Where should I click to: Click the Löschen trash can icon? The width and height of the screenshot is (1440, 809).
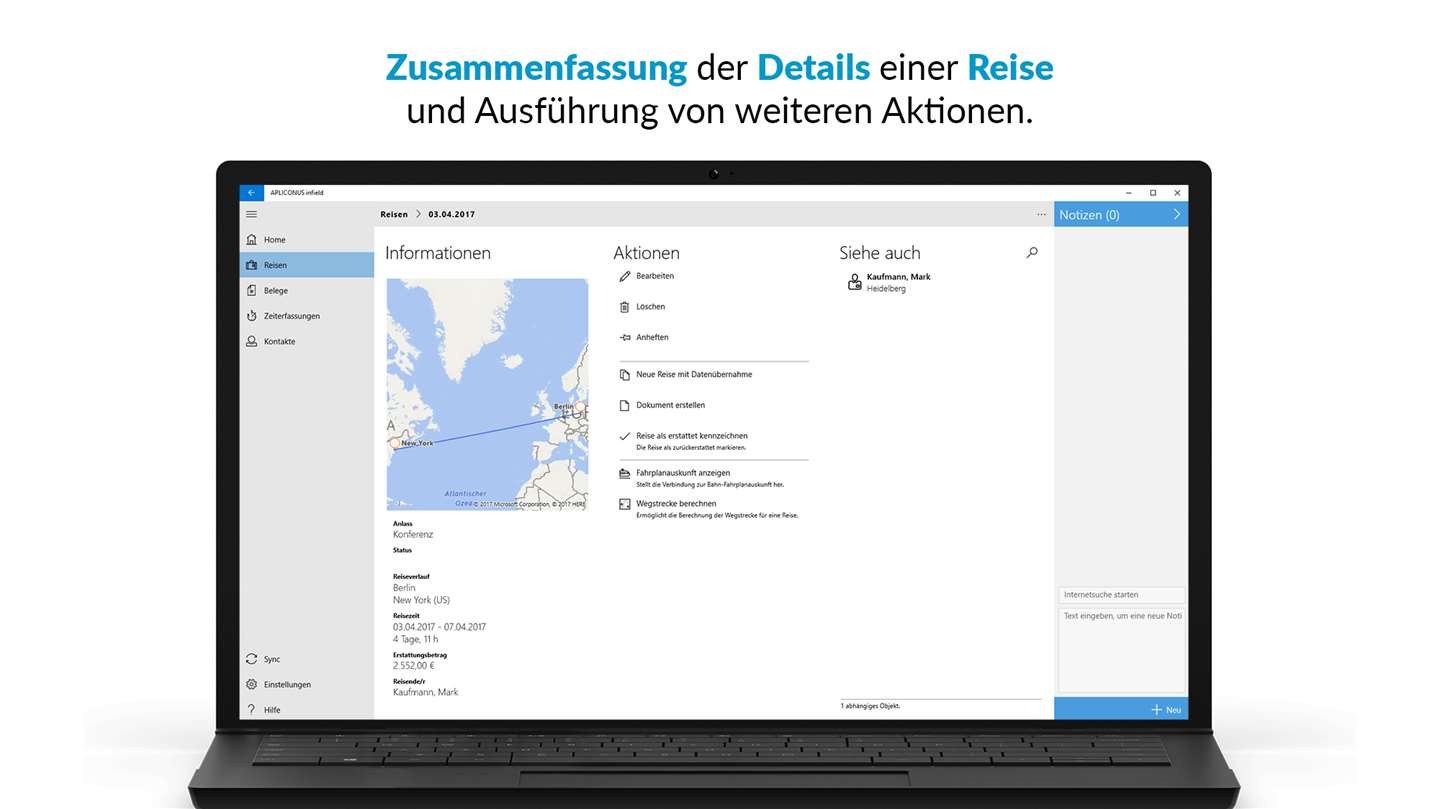pyautogui.click(x=625, y=307)
